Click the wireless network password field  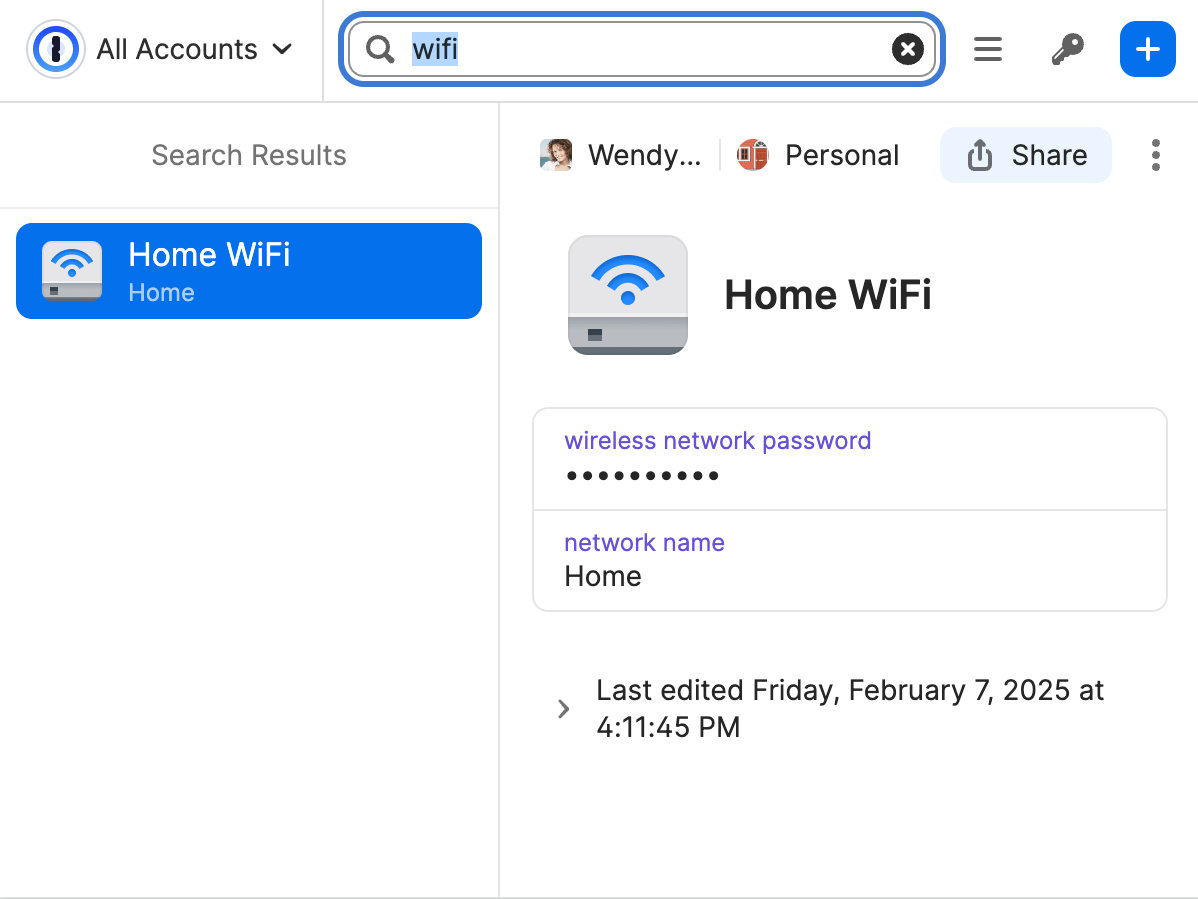coord(850,459)
